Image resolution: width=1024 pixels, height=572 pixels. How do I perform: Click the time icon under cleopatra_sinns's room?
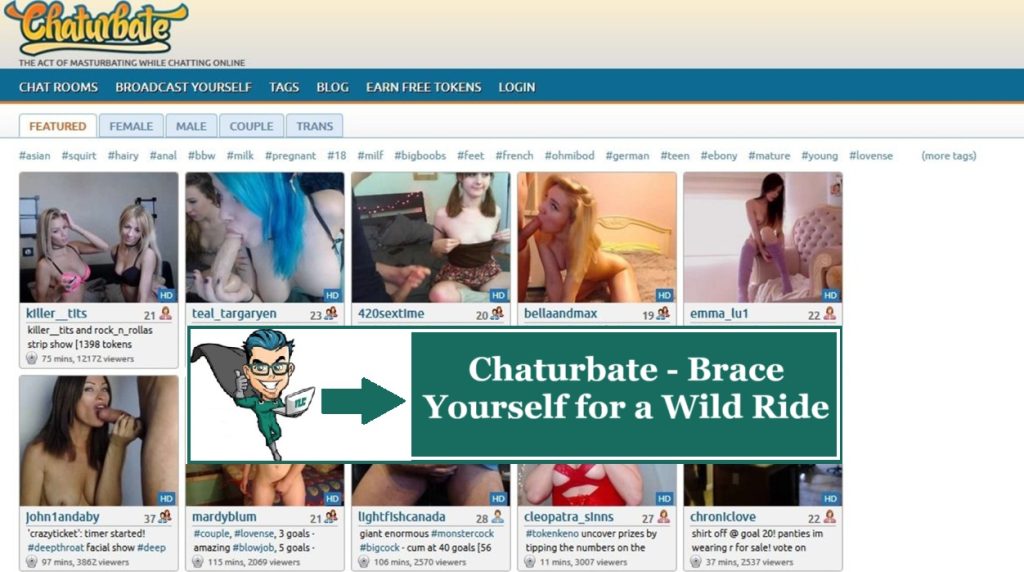(x=530, y=562)
